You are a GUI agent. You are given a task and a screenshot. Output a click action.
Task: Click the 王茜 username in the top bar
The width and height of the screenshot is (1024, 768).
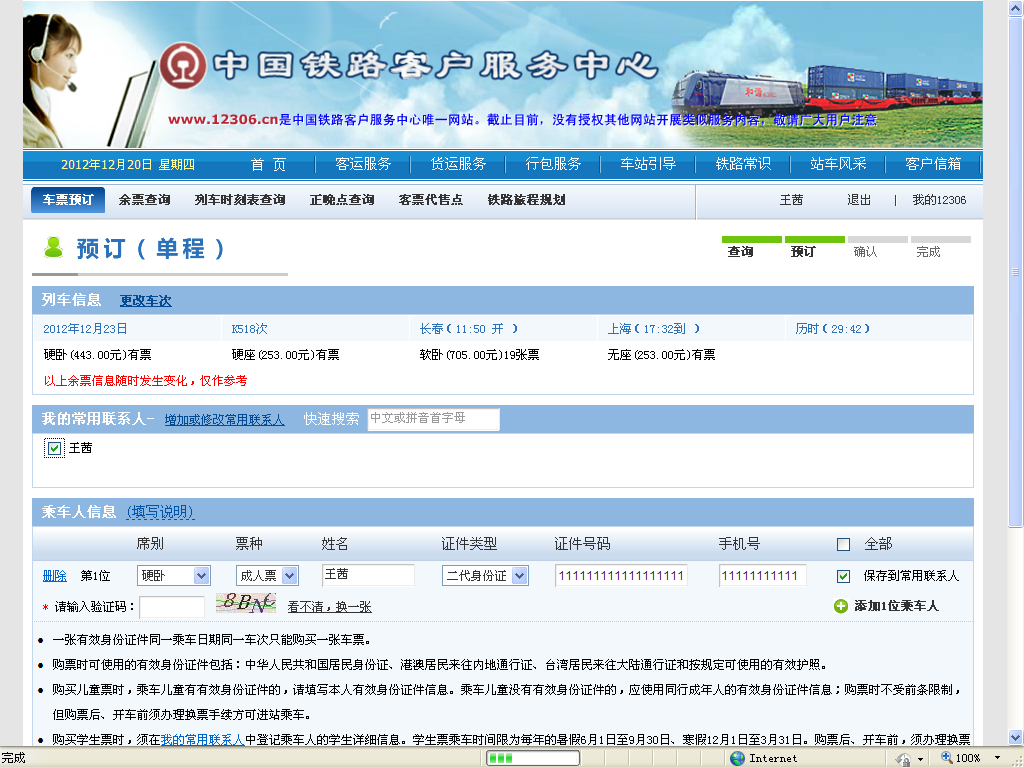pos(791,200)
